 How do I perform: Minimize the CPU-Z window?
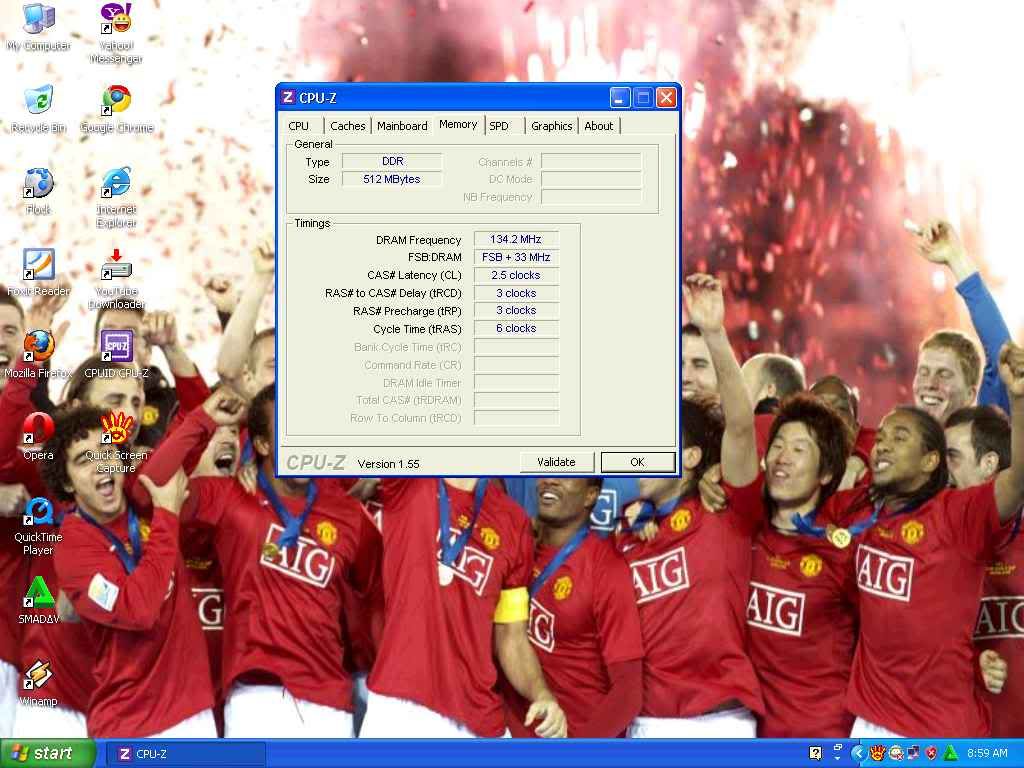point(620,98)
